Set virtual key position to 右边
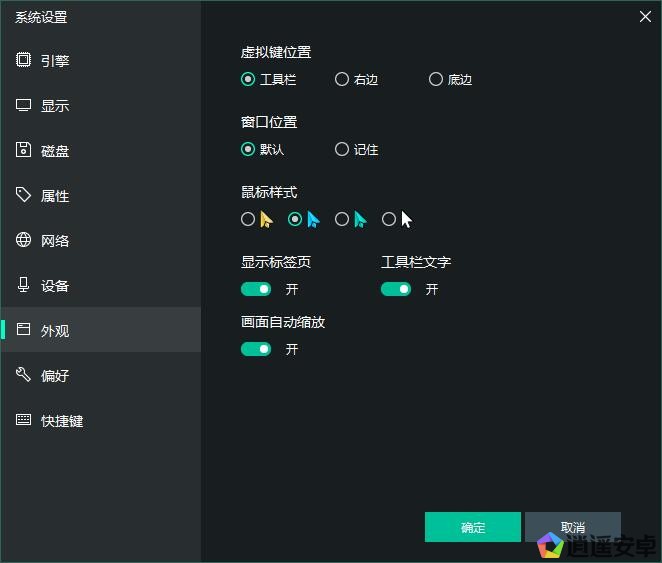This screenshot has width=662, height=563. 342,79
